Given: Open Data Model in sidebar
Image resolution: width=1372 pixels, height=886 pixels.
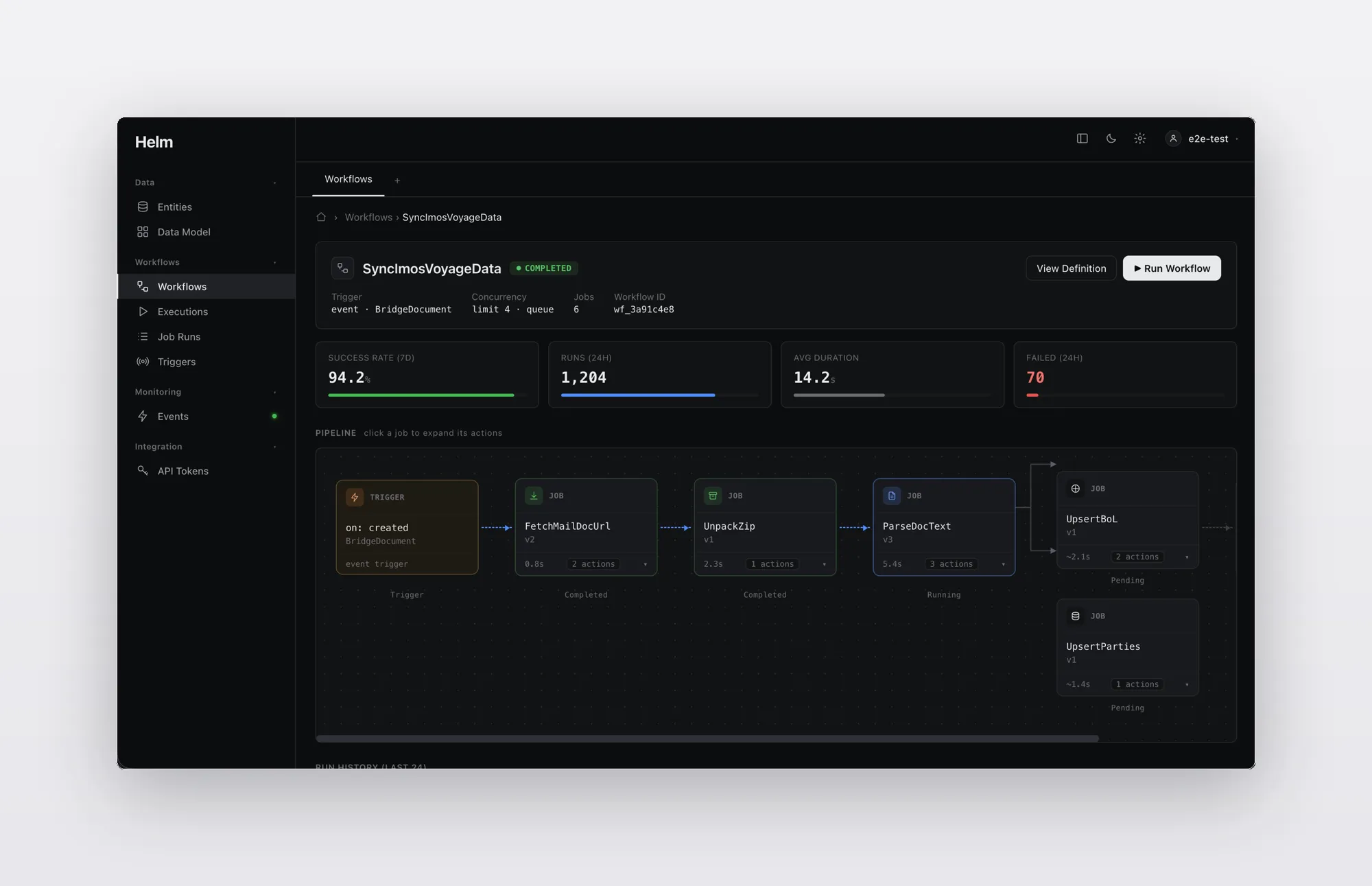Looking at the screenshot, I should pyautogui.click(x=206, y=232).
